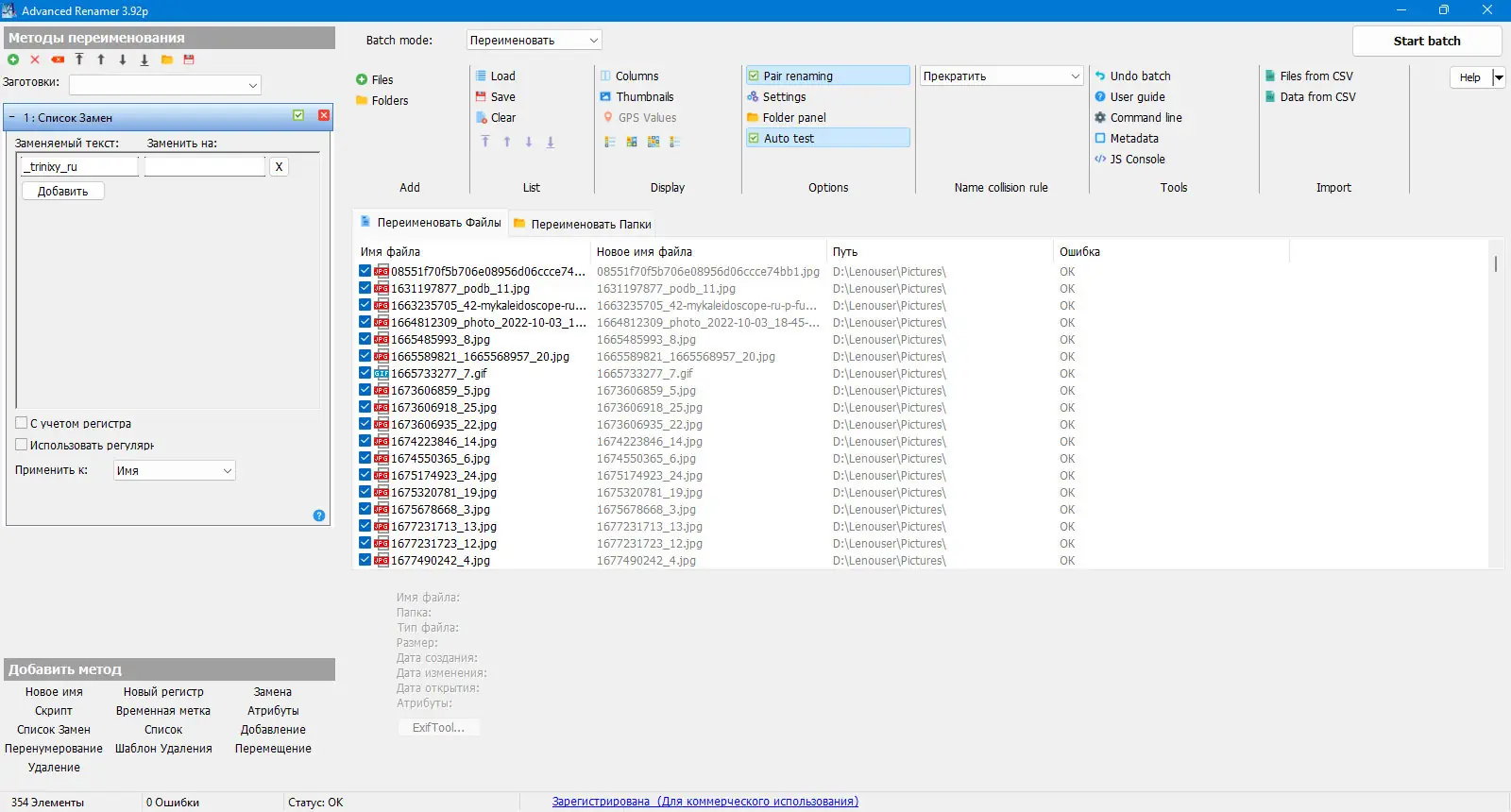This screenshot has width=1511, height=812.
Task: Remove selected method with the red X icon
Action: (x=35, y=59)
